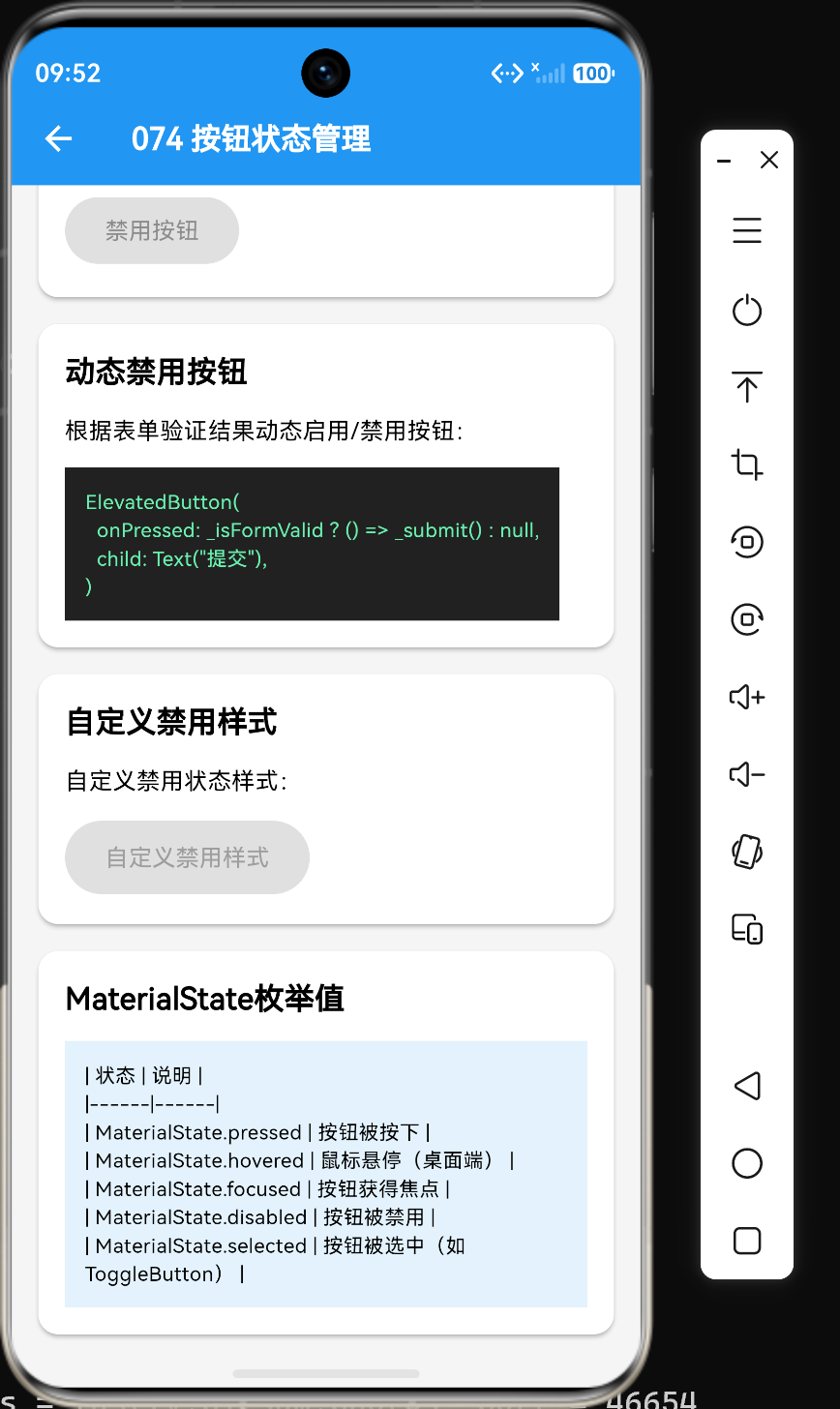
Task: Tap the 自定义禁用样式 card heading
Action: click(x=171, y=722)
